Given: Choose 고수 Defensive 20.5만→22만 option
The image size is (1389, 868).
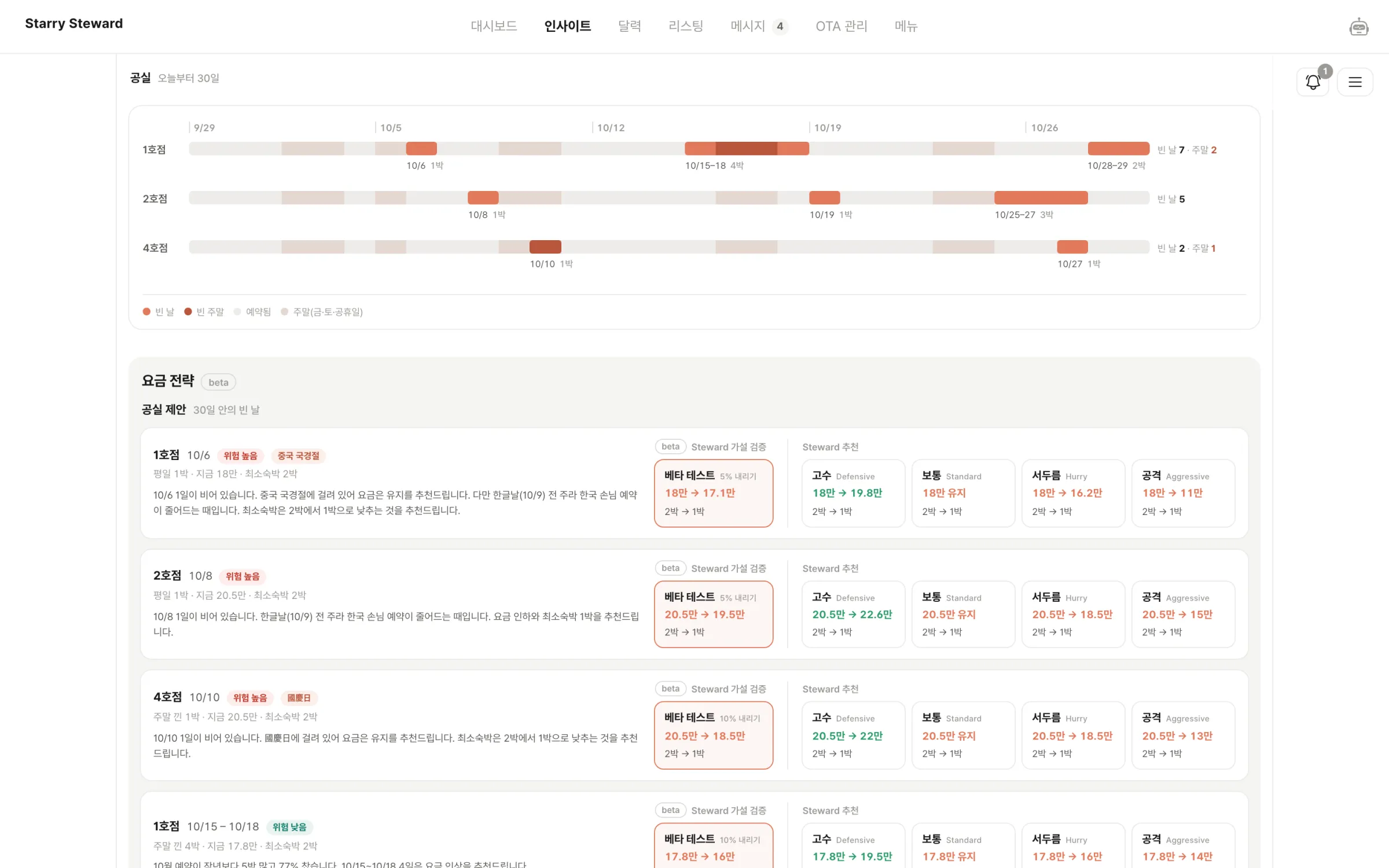Looking at the screenshot, I should point(853,735).
